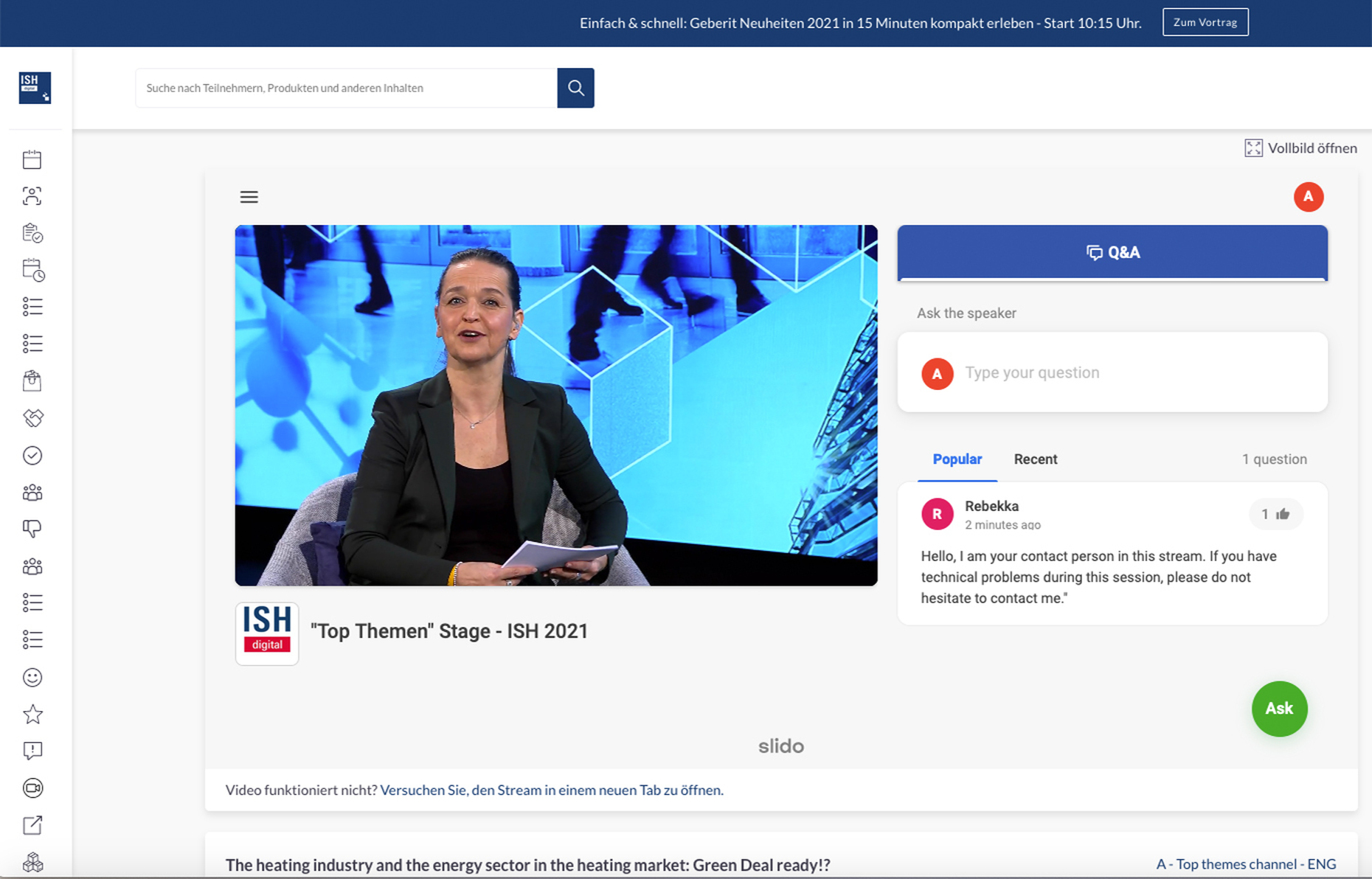Click the smiley face icon in the sidebar
1372x879 pixels.
(32, 677)
